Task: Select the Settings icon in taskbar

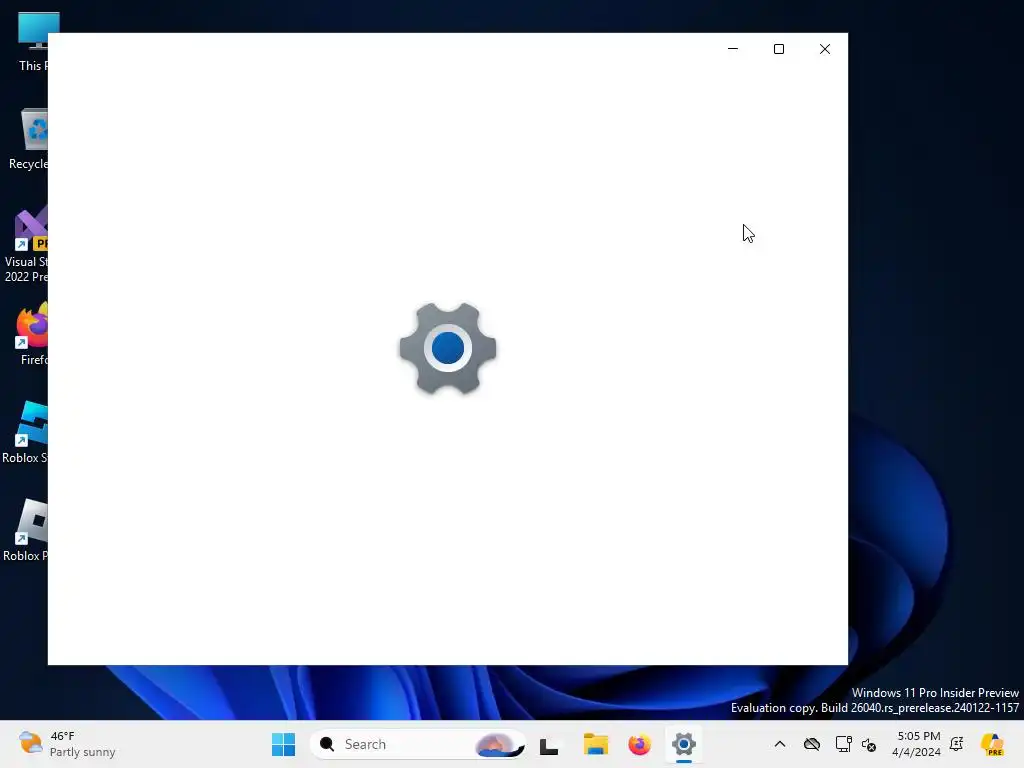Action: point(684,744)
